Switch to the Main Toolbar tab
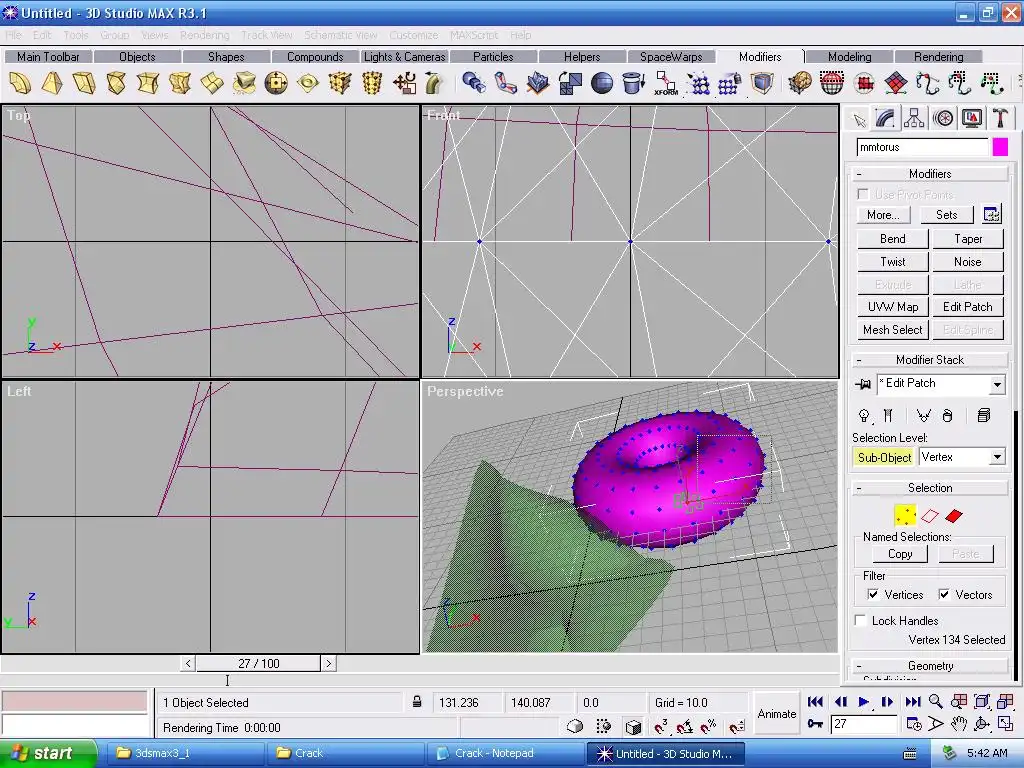1024x768 pixels. [48, 57]
